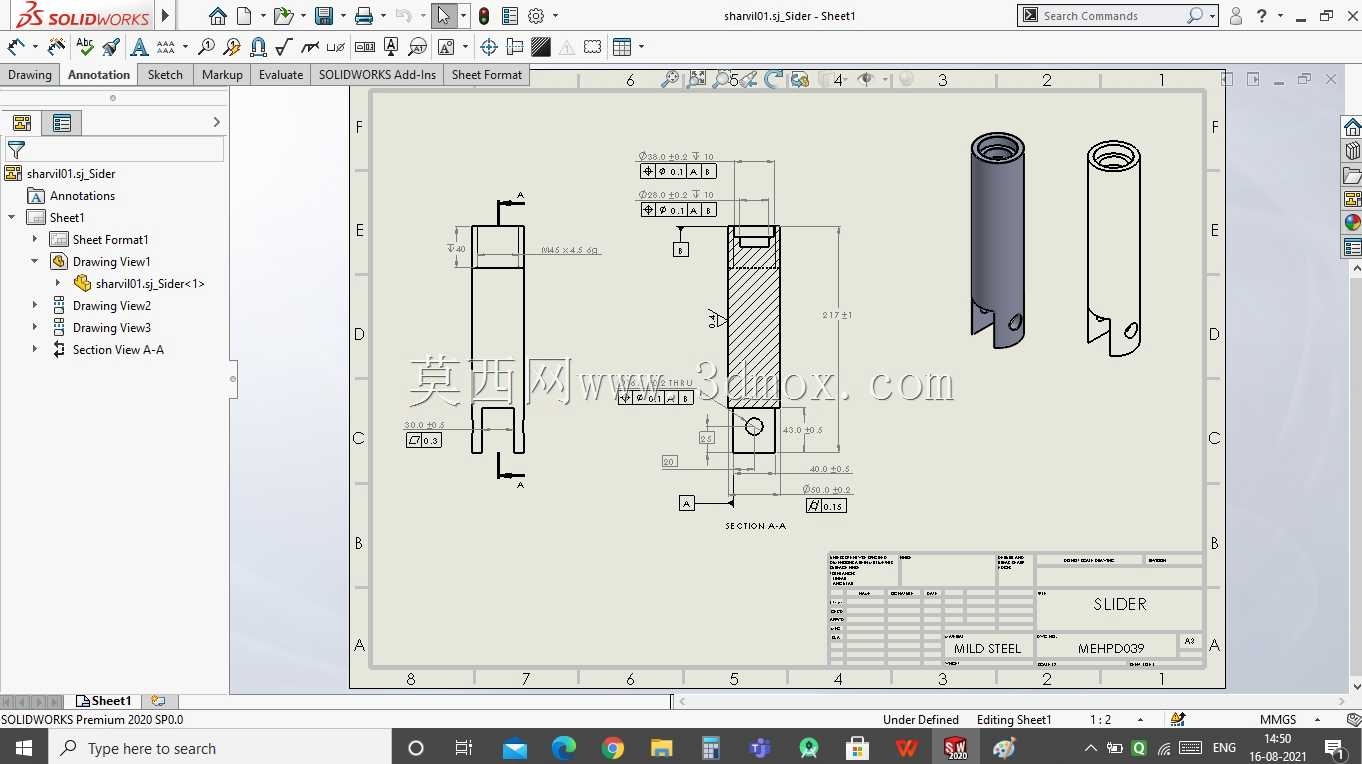
Task: Expand the SOLIDWORKS menu arrow beside the logo
Action: click(x=166, y=16)
